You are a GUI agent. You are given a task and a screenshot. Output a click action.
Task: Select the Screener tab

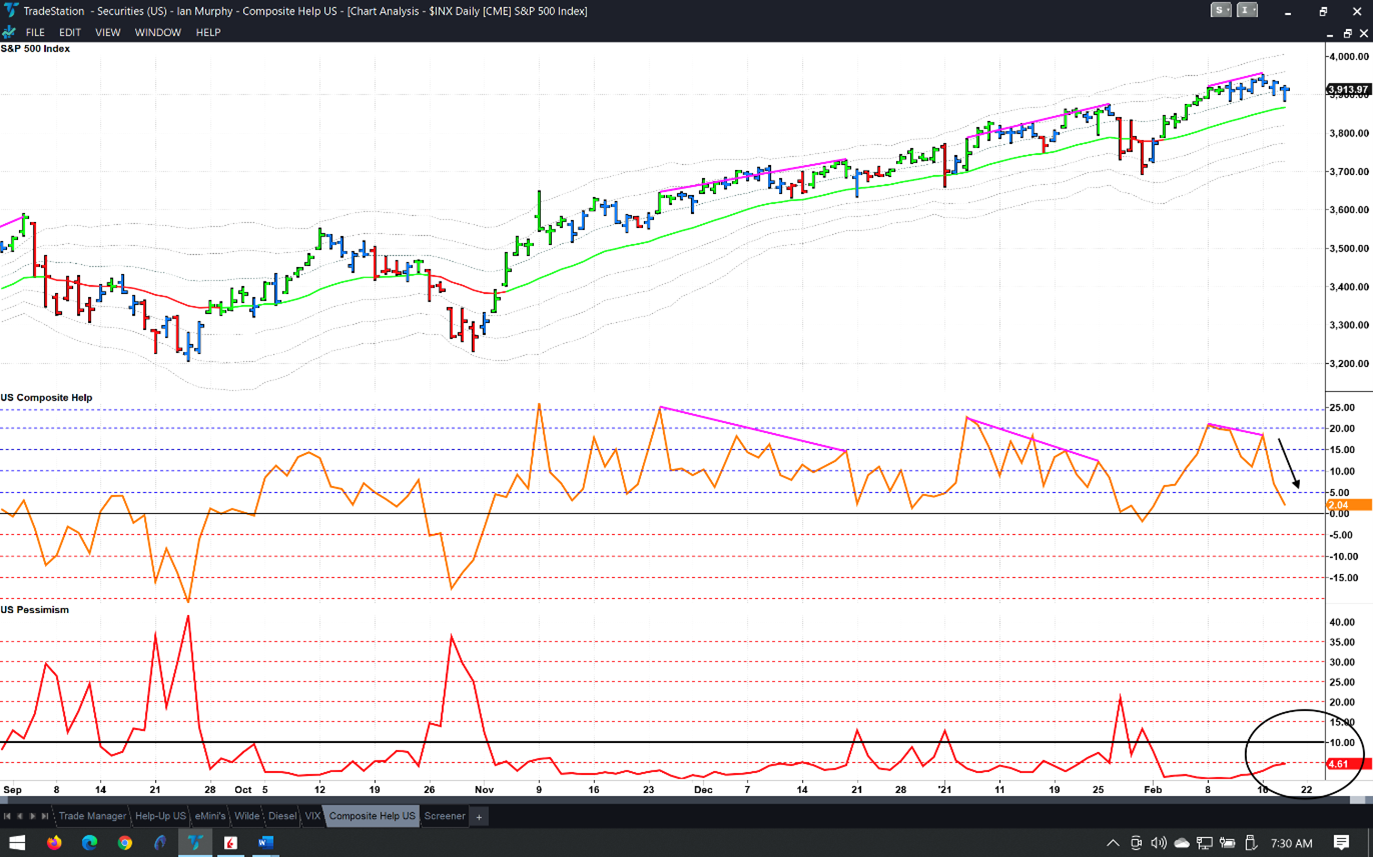click(x=444, y=816)
